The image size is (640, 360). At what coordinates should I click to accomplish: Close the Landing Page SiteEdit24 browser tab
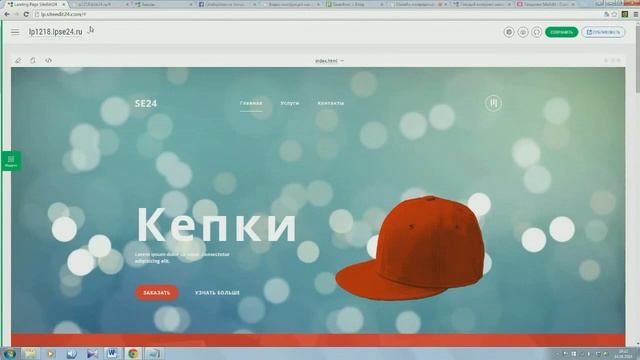(x=64, y=4)
